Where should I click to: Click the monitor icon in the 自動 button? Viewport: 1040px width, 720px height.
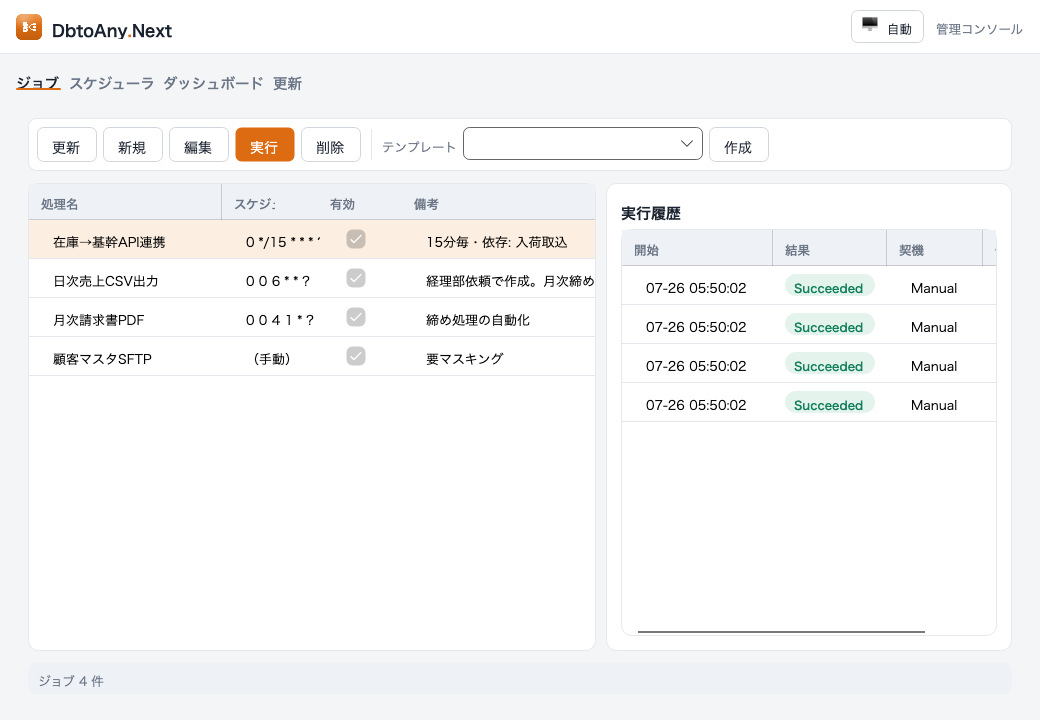click(x=870, y=25)
